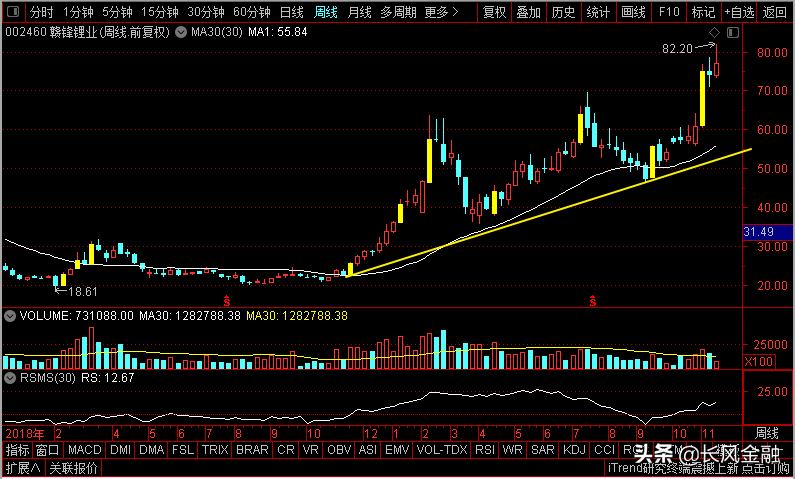Expand the VOLUME indicator dropdown arrow
The width and height of the screenshot is (795, 479).
pyautogui.click(x=10, y=316)
